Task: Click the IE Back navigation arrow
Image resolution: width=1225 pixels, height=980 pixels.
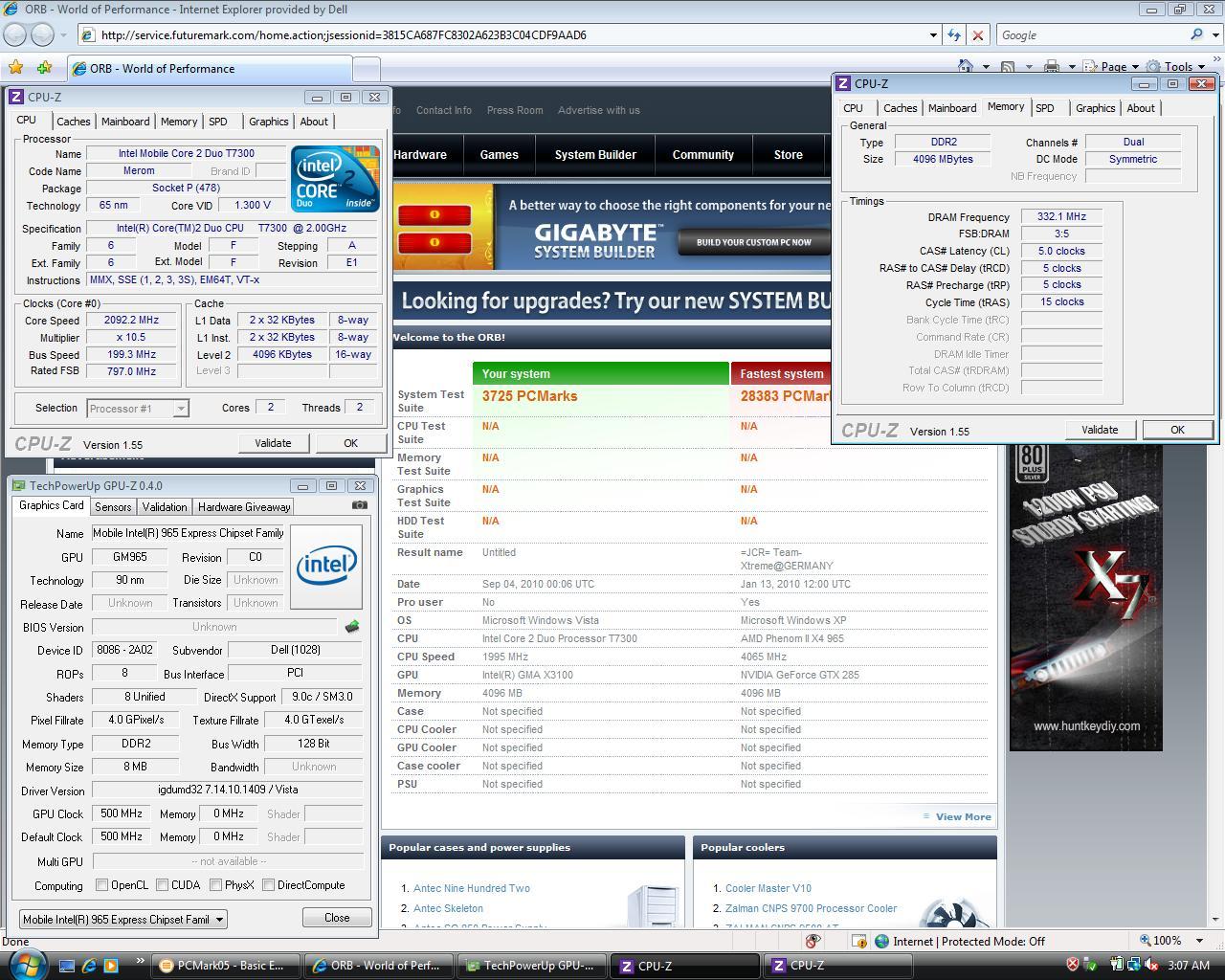Action: click(x=15, y=34)
